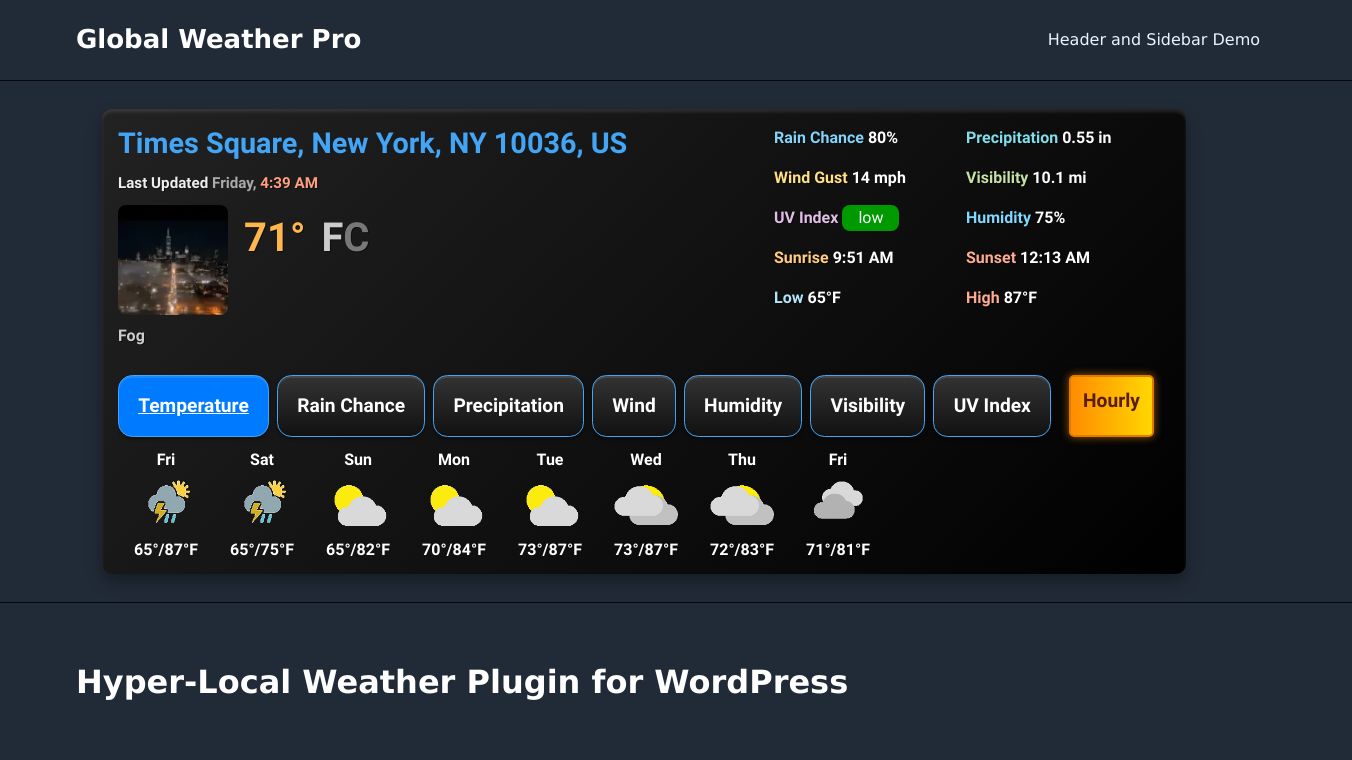Viewport: 1352px width, 760px height.
Task: Click the 65°/75°F forecast temperature
Action: point(262,550)
